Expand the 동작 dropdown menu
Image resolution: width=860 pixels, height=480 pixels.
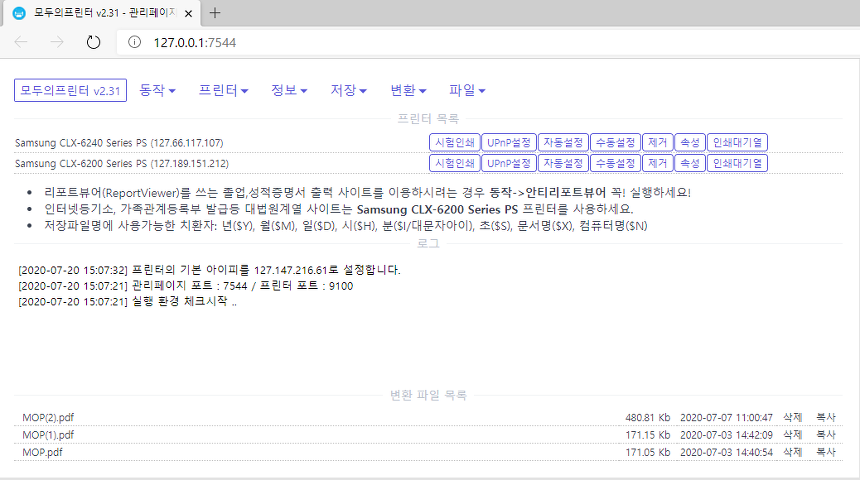(x=158, y=90)
